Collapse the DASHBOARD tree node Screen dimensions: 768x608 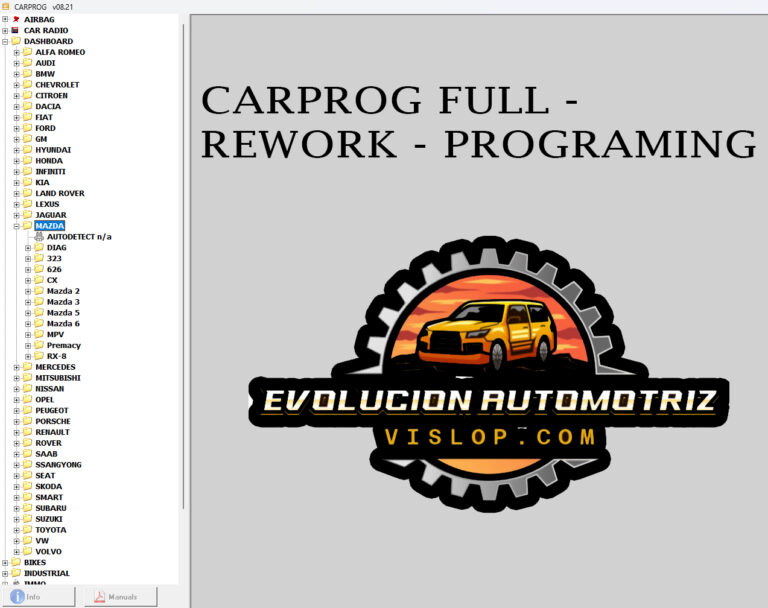coord(5,41)
